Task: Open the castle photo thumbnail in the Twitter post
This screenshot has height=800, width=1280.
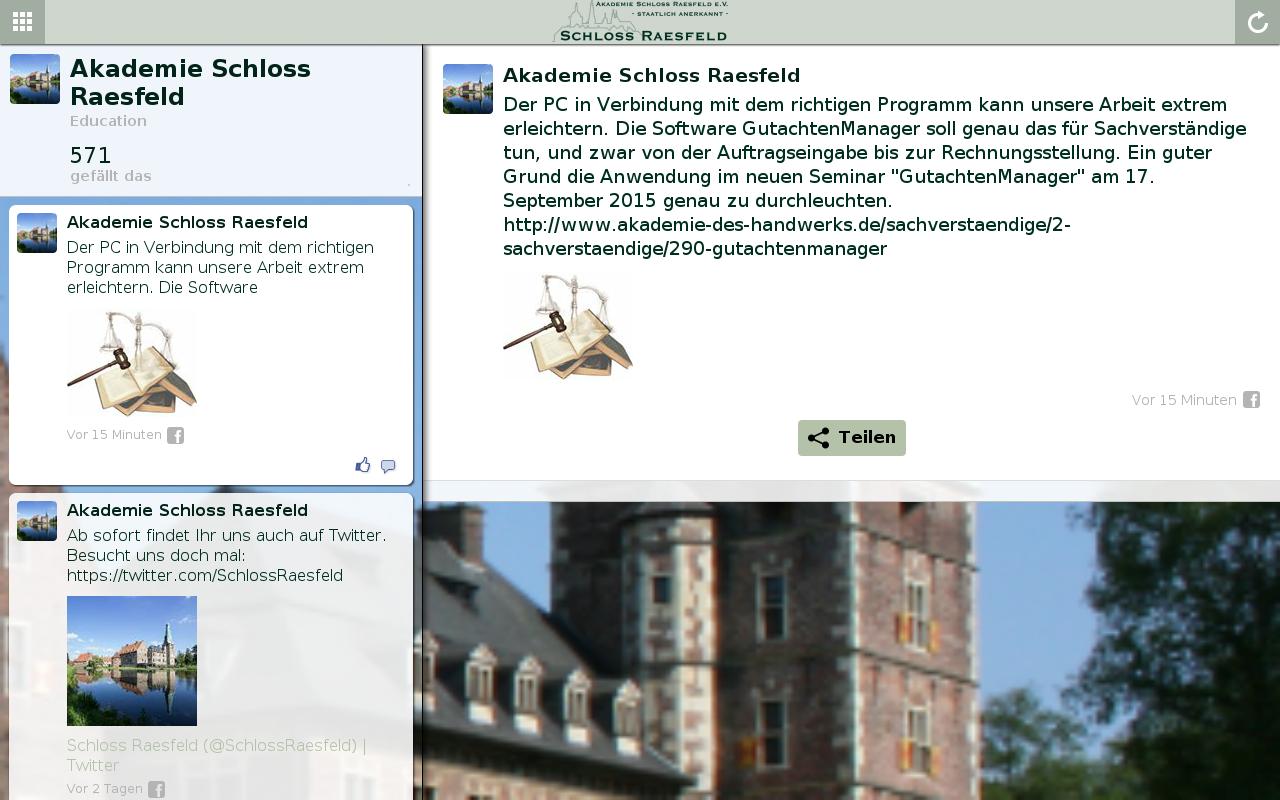Action: click(x=132, y=661)
